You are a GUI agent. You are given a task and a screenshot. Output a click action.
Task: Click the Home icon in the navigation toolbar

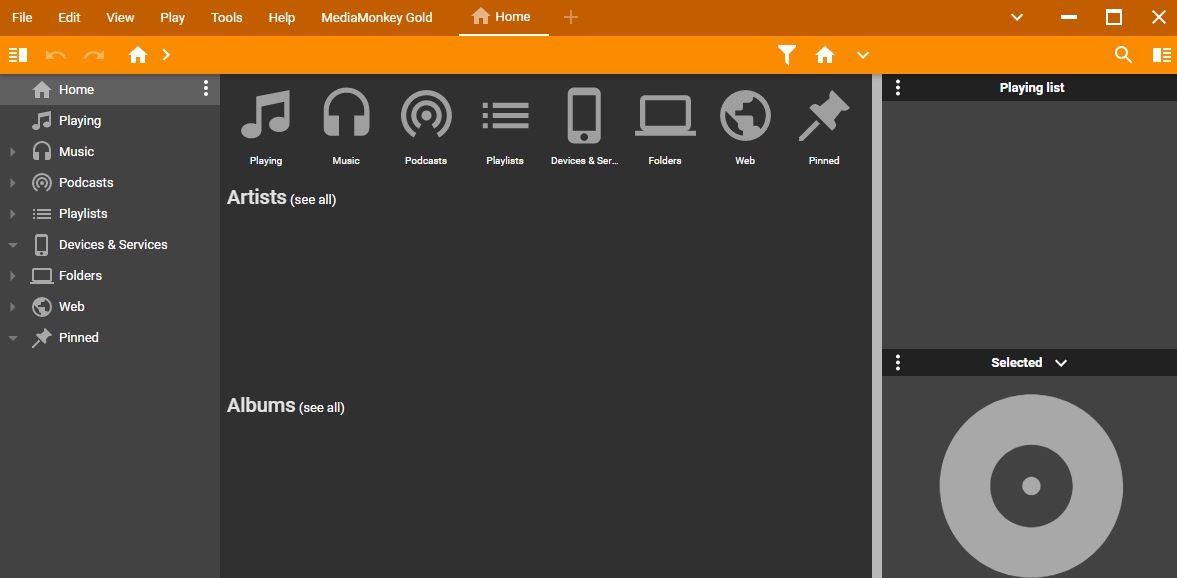point(138,55)
